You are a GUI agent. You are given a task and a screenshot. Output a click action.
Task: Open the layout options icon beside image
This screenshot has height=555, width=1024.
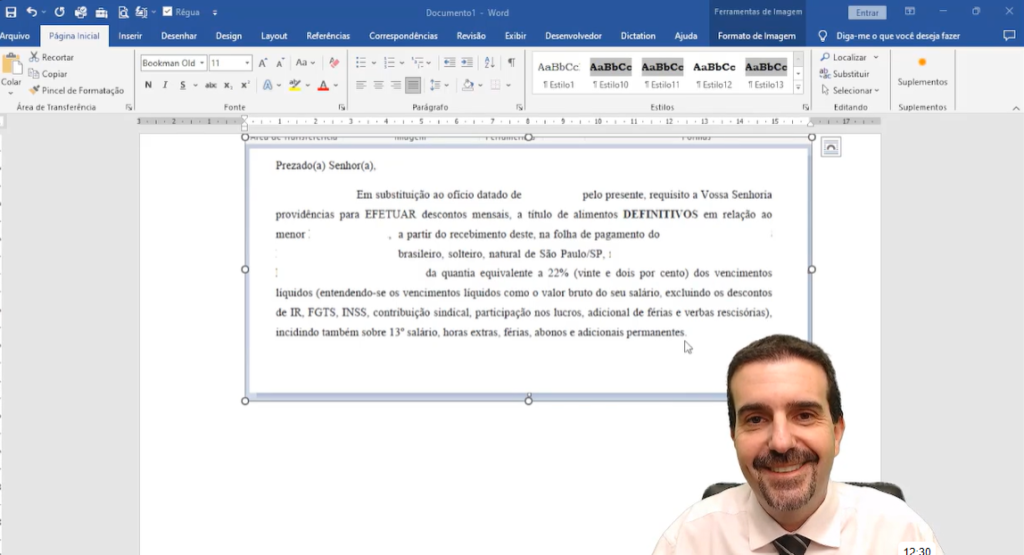830,148
